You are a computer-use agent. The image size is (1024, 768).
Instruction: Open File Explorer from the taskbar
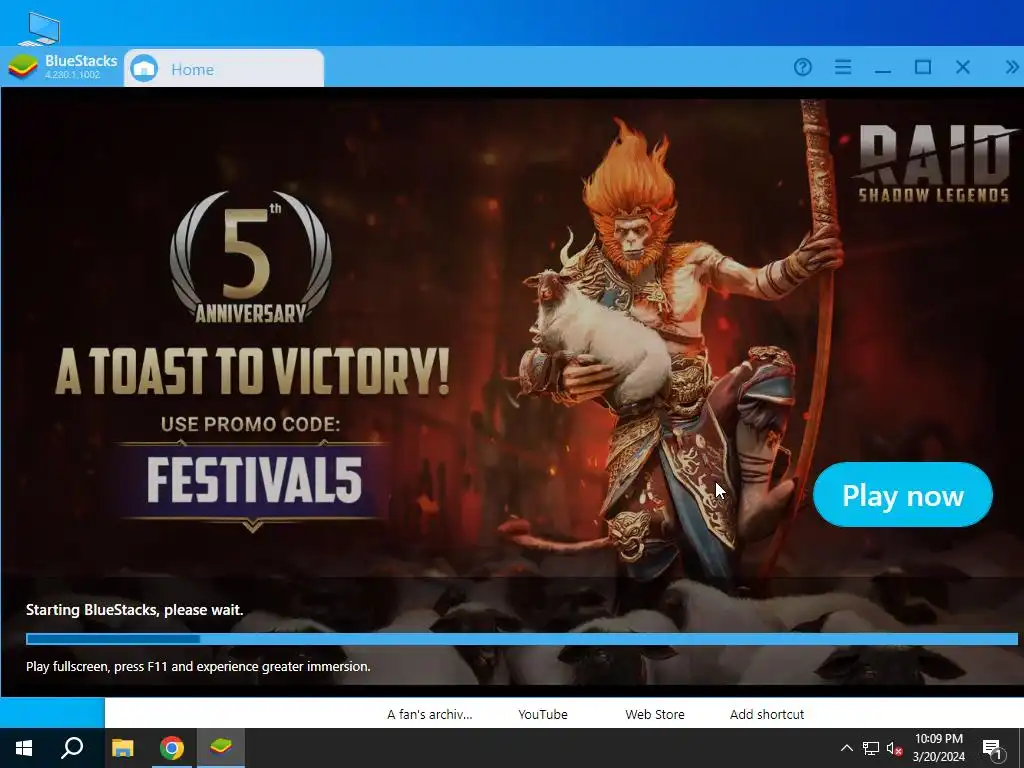122,748
